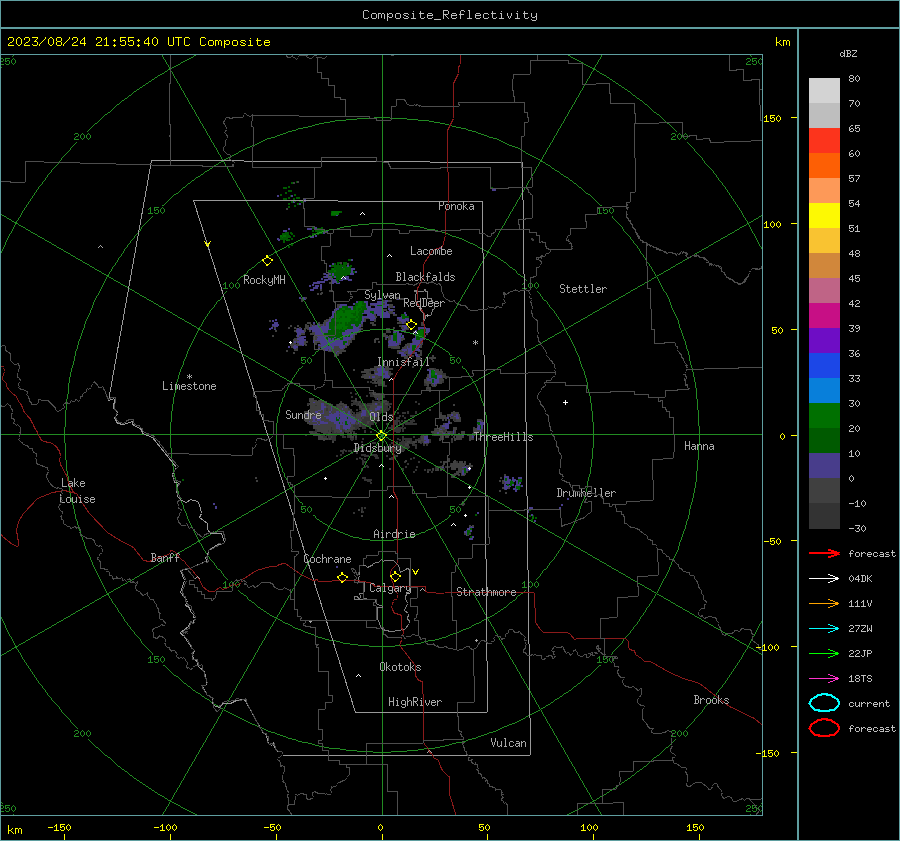The image size is (900, 841).
Task: Click the Sundre city label
Action: [303, 414]
